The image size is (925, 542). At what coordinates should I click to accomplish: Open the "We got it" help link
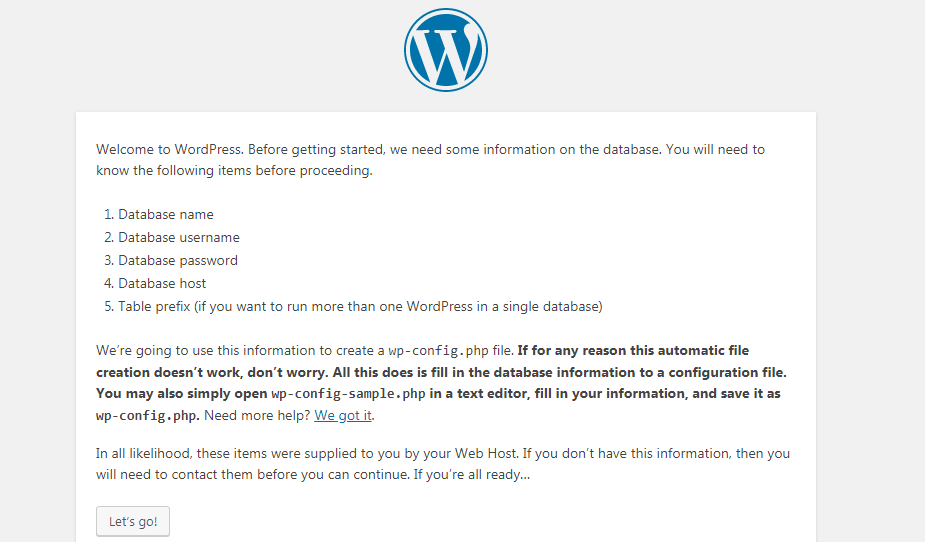(344, 415)
